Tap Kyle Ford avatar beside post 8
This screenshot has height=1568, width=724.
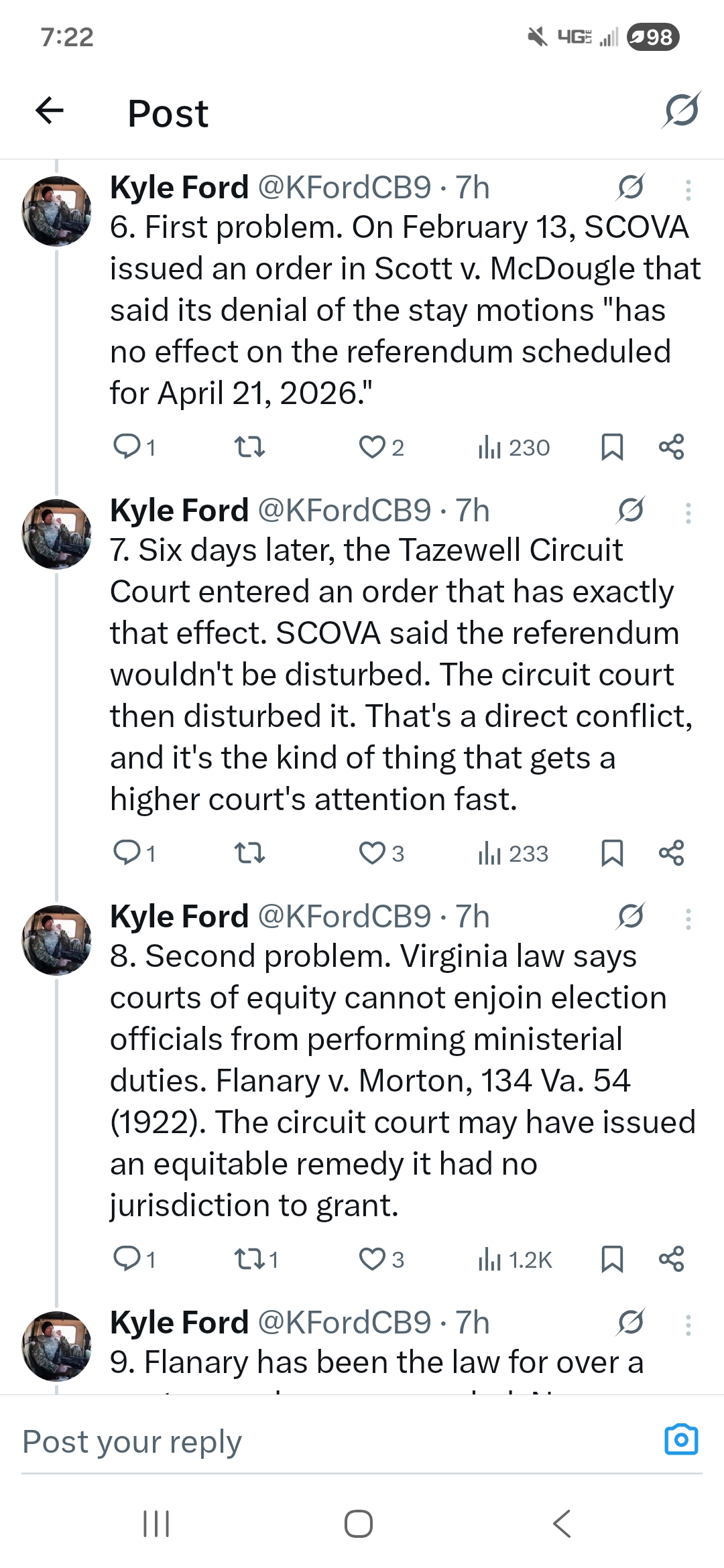(56, 939)
